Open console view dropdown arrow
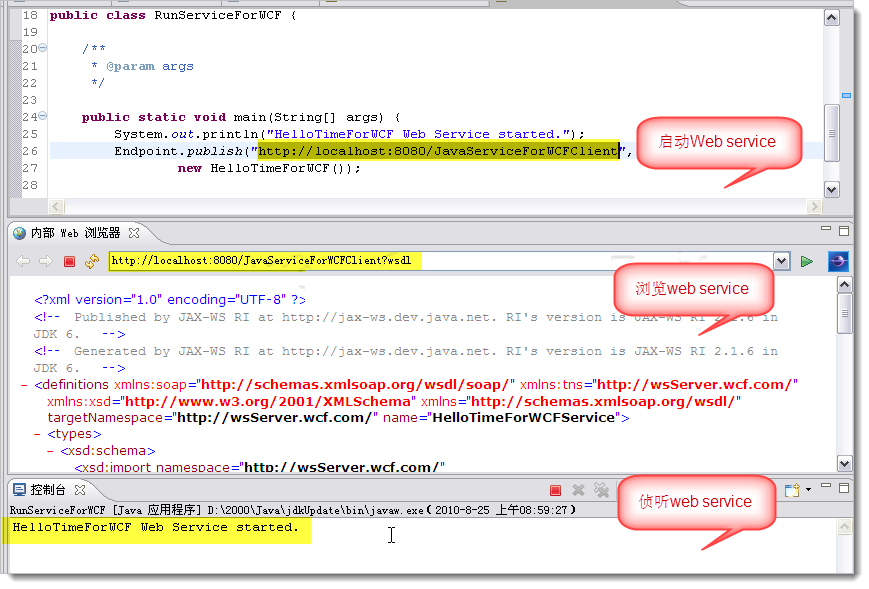 click(x=809, y=489)
